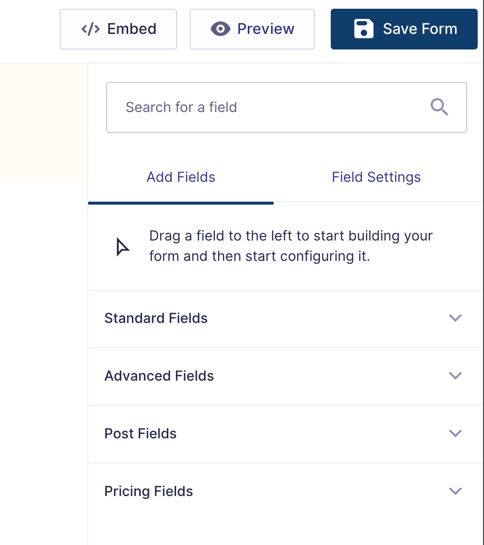The height and width of the screenshot is (545, 484).
Task: Switch to the Add Fields tab
Action: pos(181,177)
